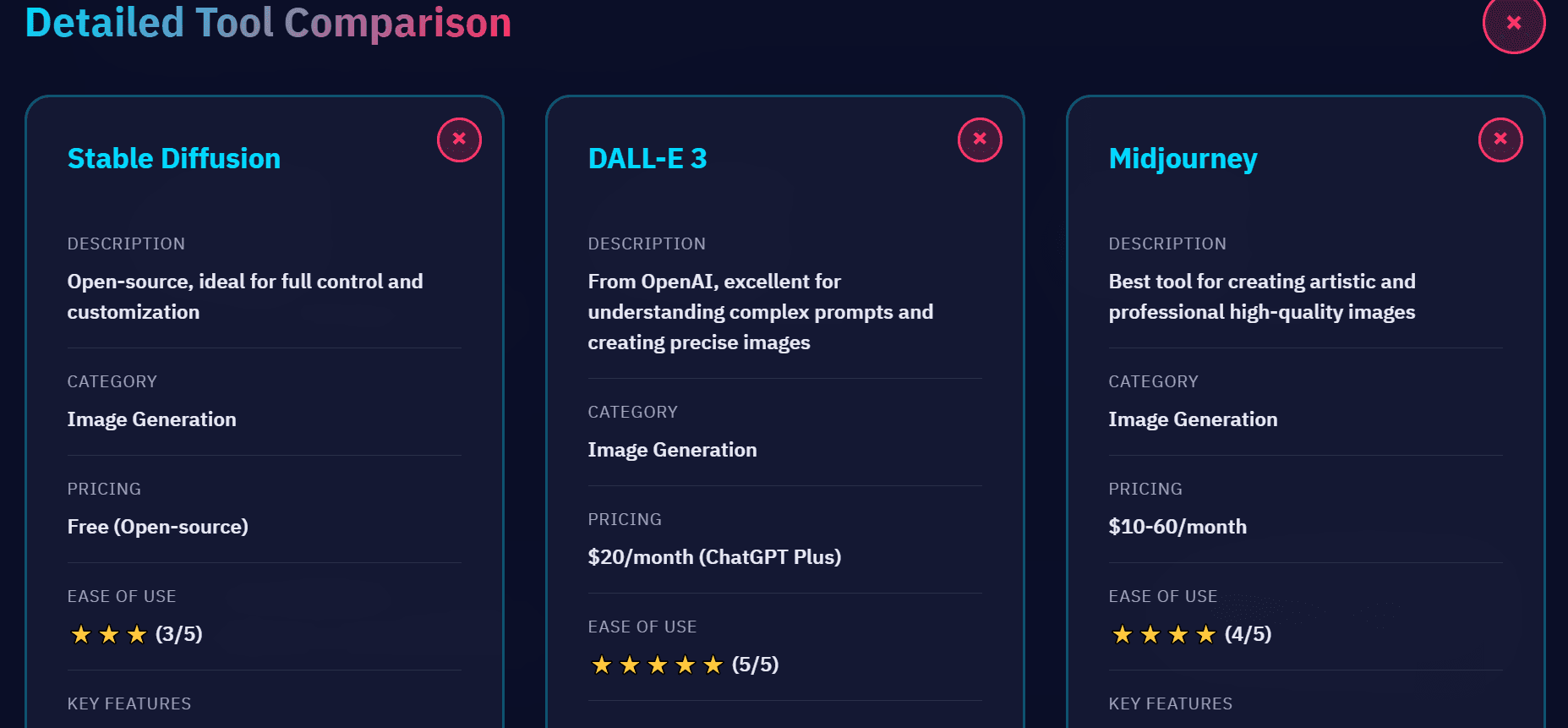The image size is (1568, 728).
Task: Remove Stable Diffusion card from comparison
Action: pos(459,140)
